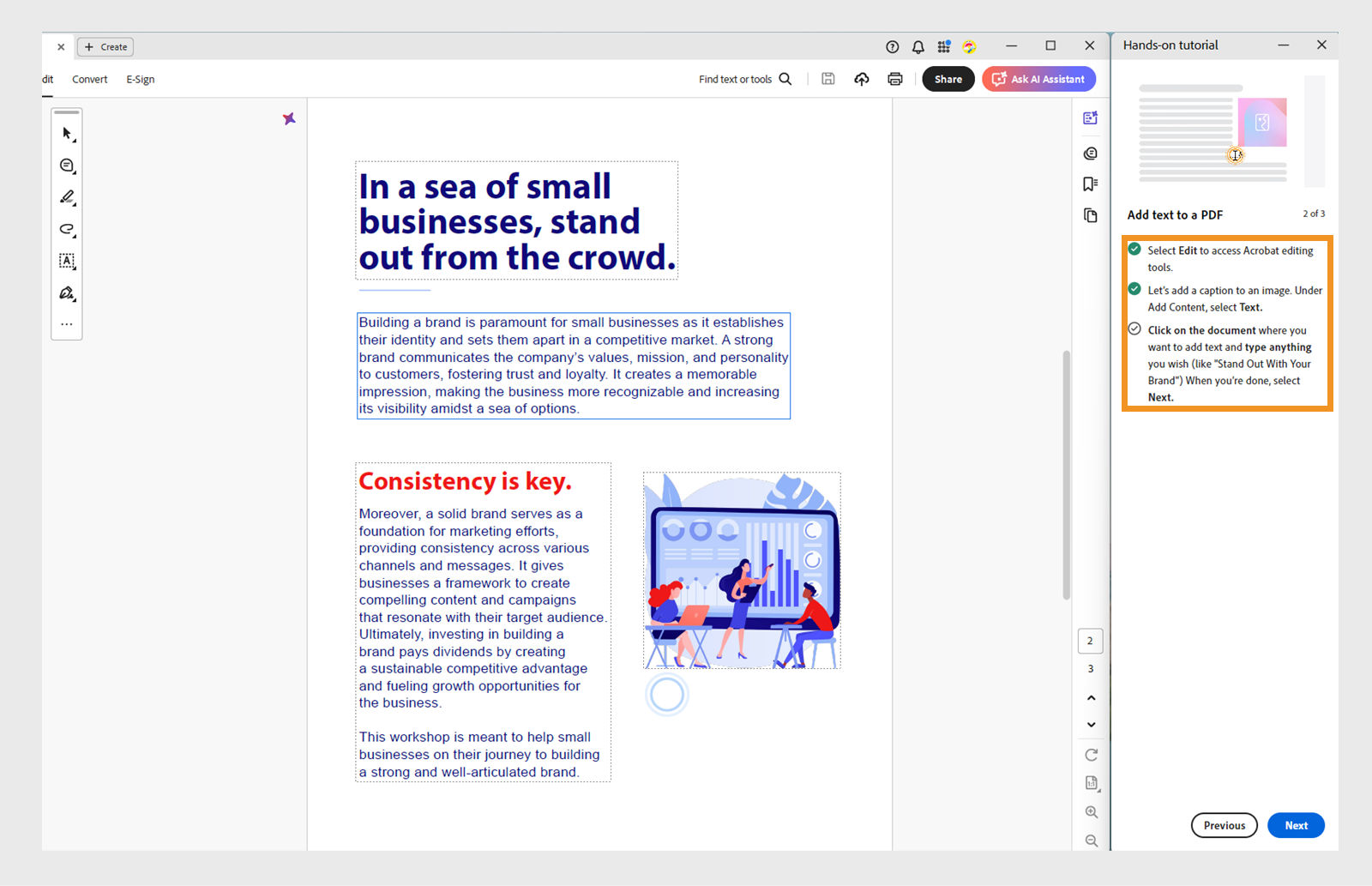Choose the text box 'A' tool
This screenshot has height=886, width=1372.
pyautogui.click(x=67, y=261)
